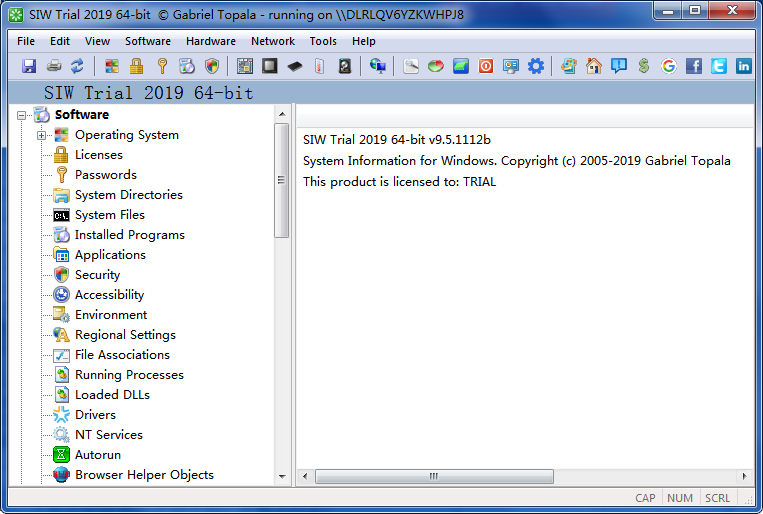Screen dimensions: 763x514
Task: Click the horizontal scrollbar right arrow
Action: [745, 477]
